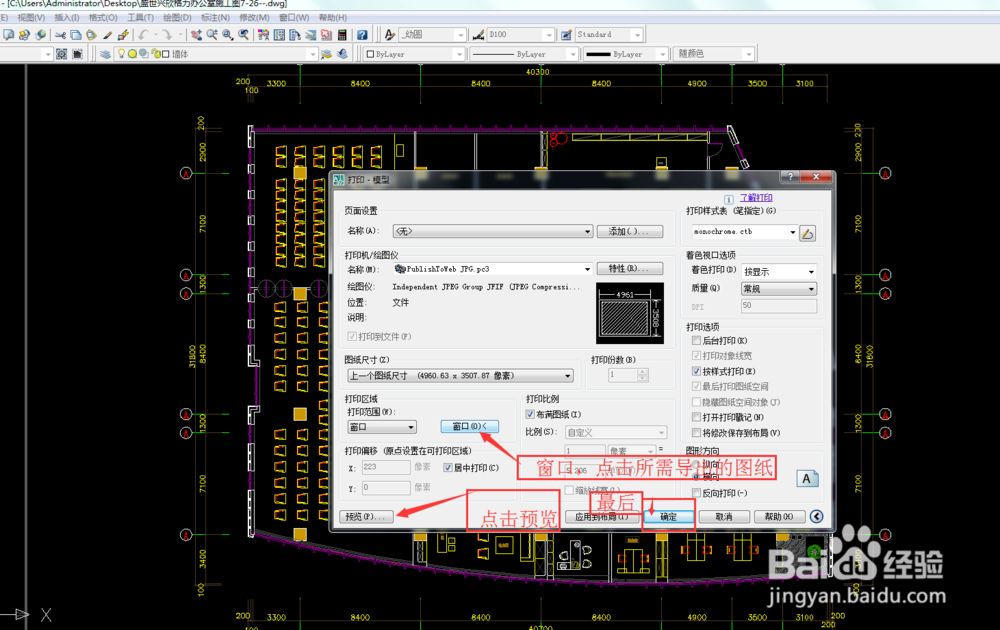Click the 窗口(O)< window select button

(470, 427)
